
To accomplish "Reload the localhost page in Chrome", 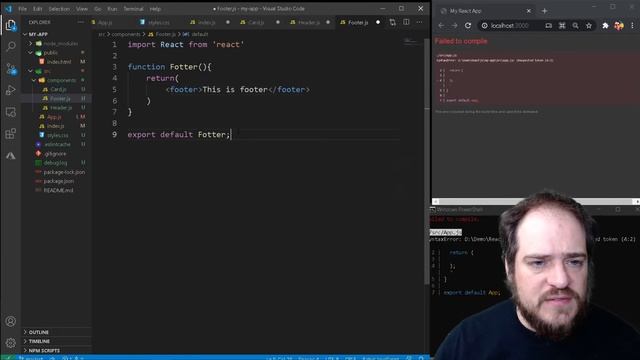I will (468, 26).
